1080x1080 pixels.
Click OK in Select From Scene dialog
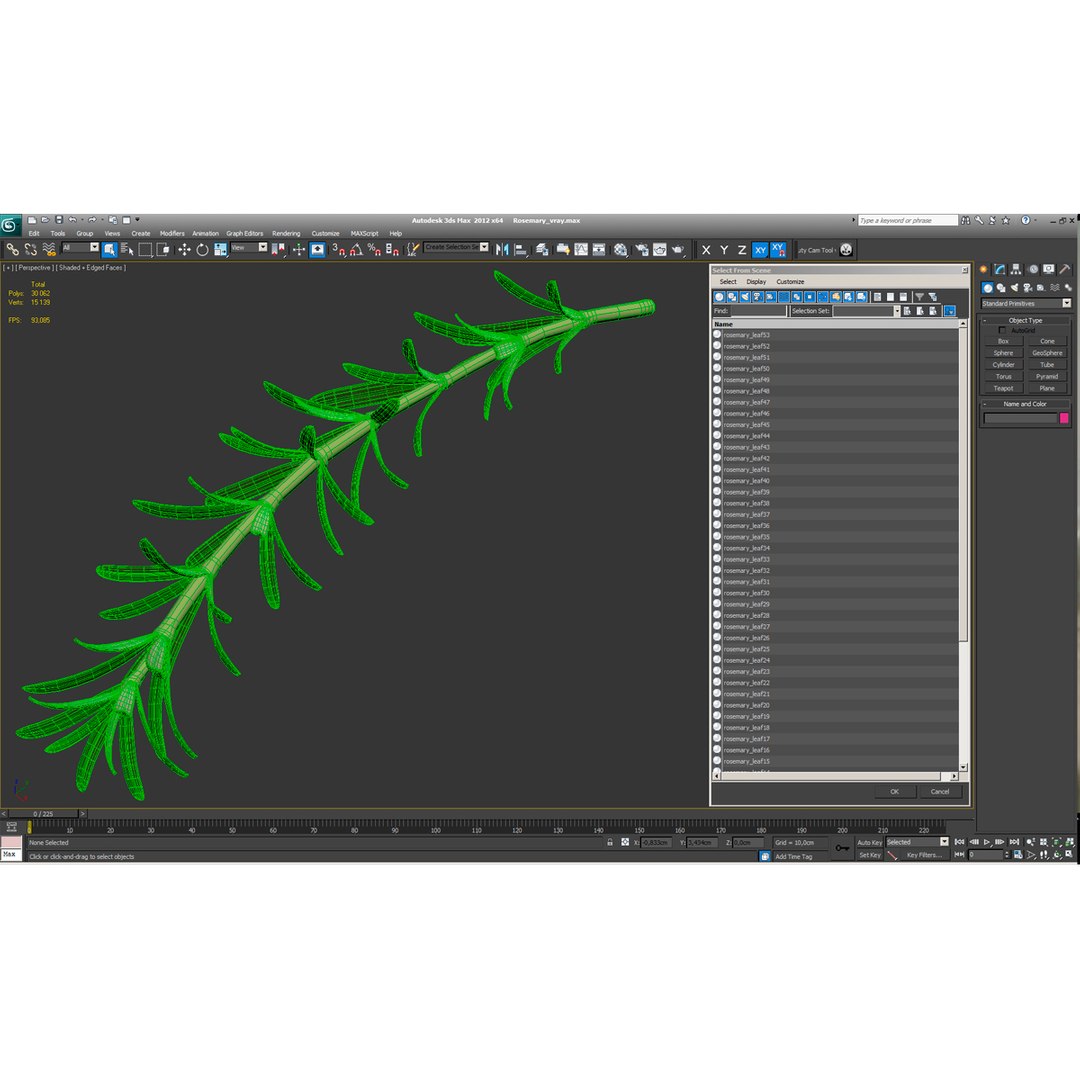tap(894, 791)
